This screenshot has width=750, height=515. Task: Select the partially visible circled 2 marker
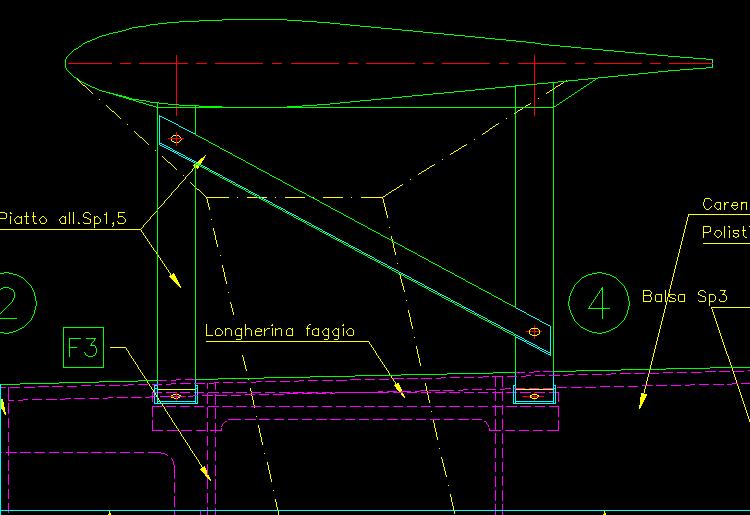(x=12, y=302)
